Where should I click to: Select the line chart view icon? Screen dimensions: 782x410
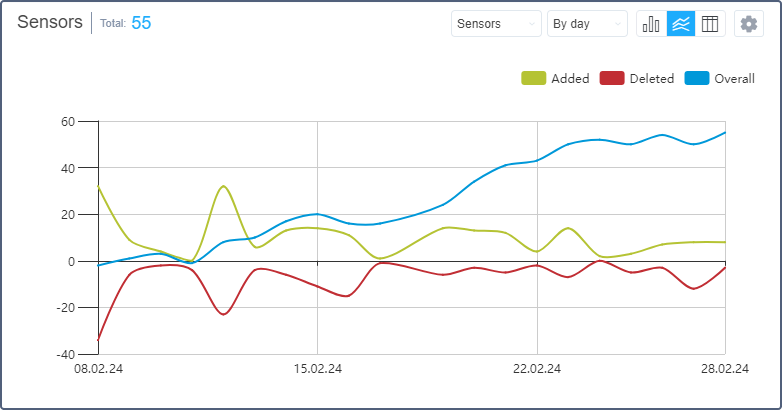[681, 24]
